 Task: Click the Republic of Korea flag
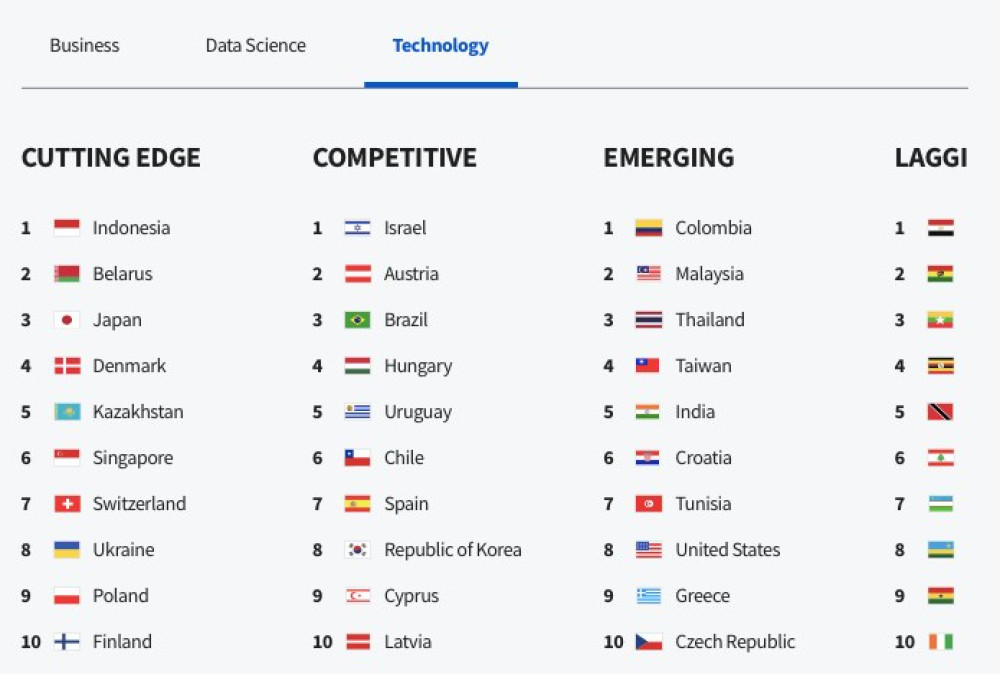(x=357, y=550)
